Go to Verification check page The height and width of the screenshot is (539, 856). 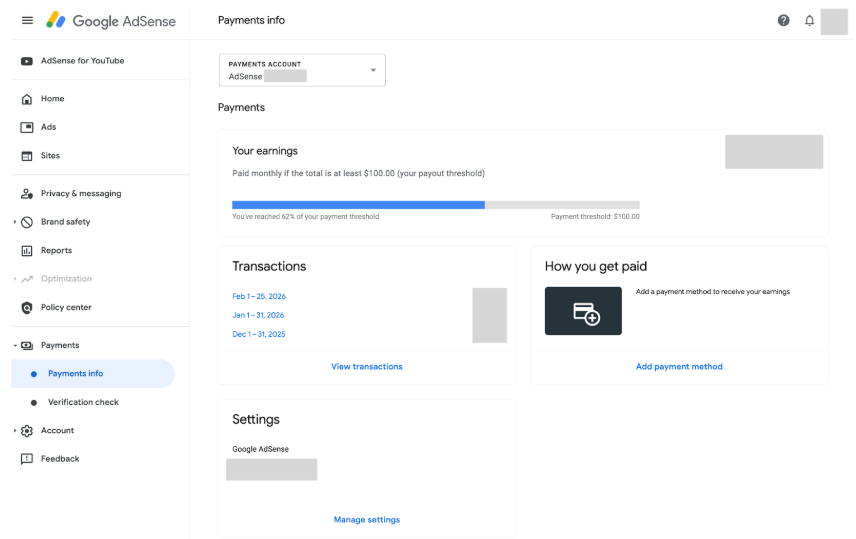pyautogui.click(x=83, y=402)
